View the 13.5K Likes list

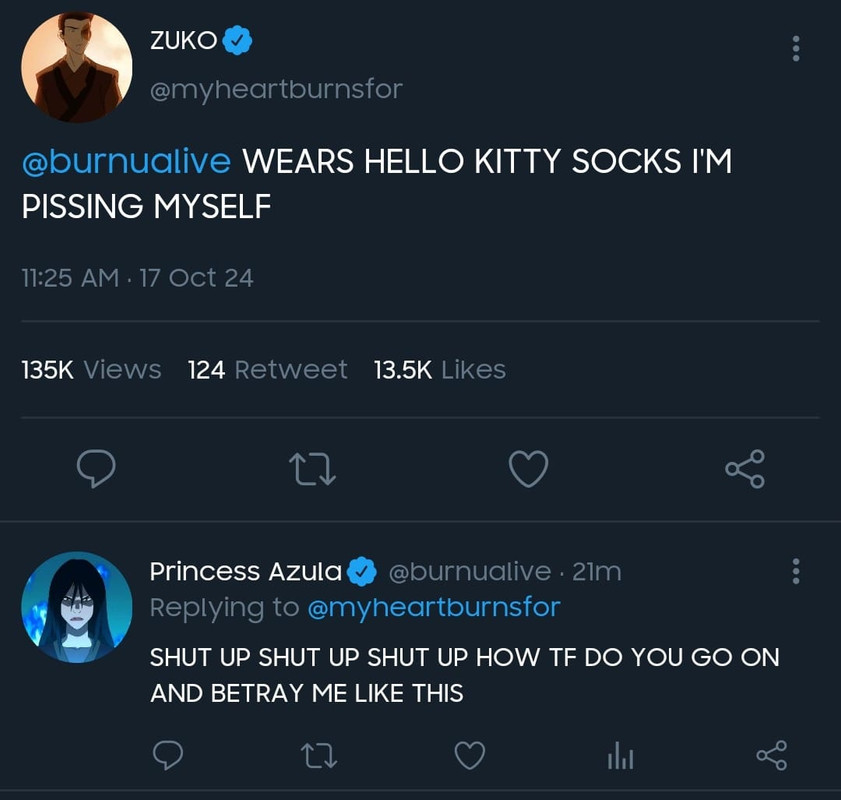439,370
